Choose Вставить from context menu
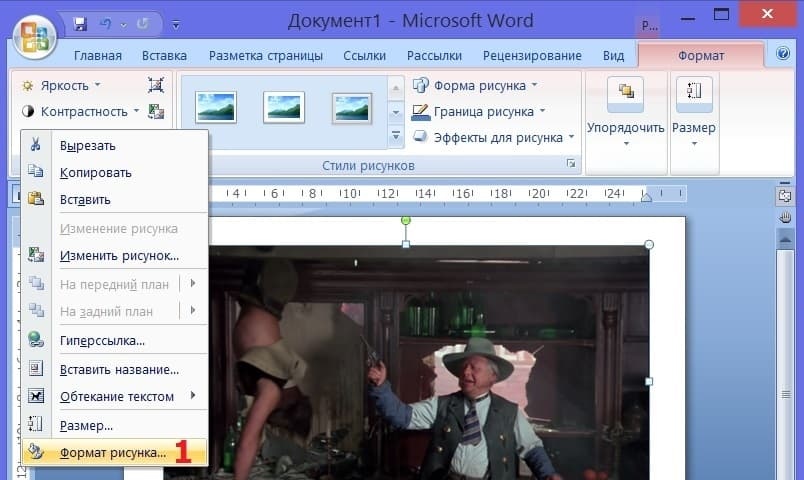This screenshot has width=804, height=480. (x=115, y=199)
